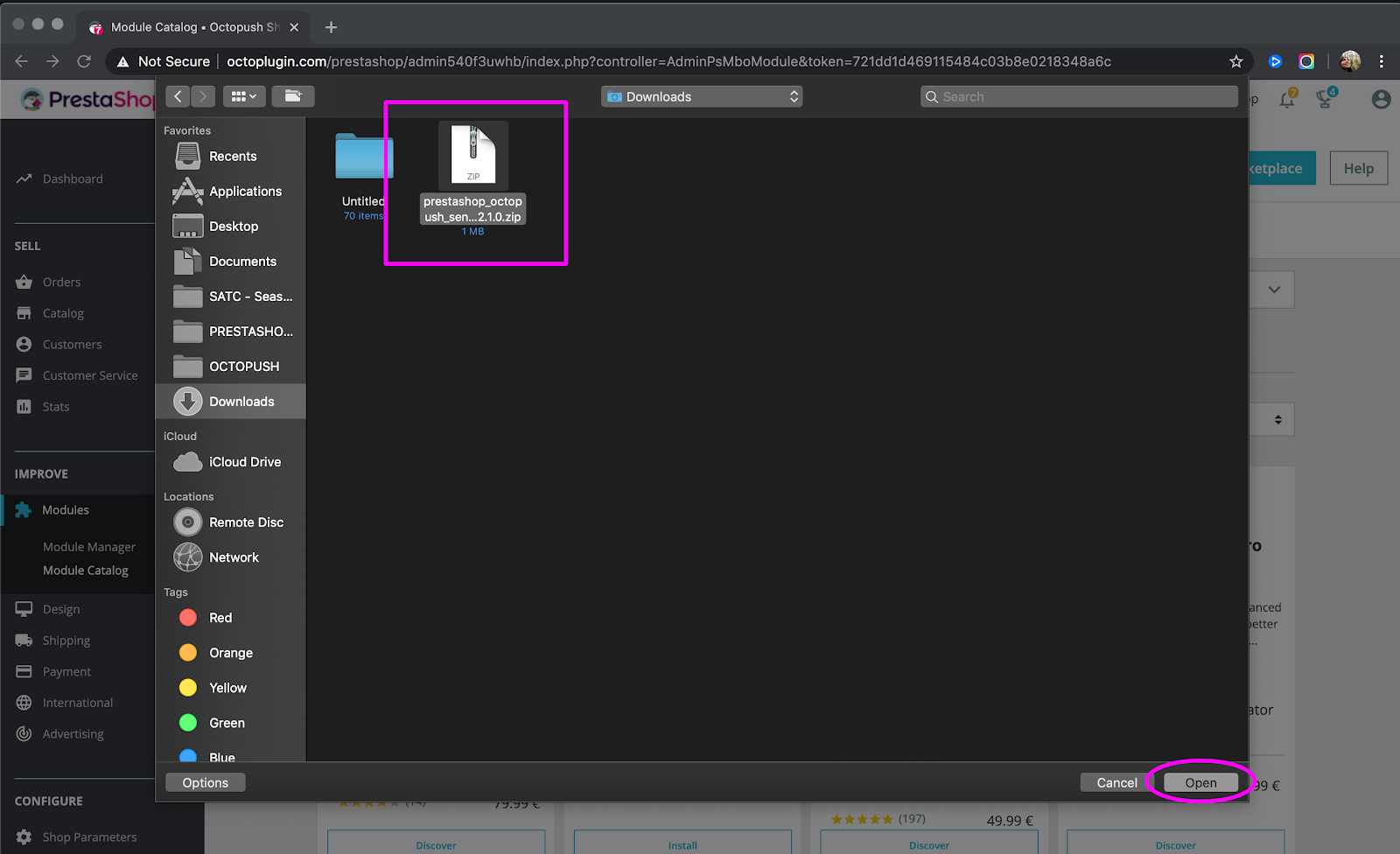The width and height of the screenshot is (1400, 854).
Task: Open International in PrestaShop sidebar
Action: (x=78, y=703)
